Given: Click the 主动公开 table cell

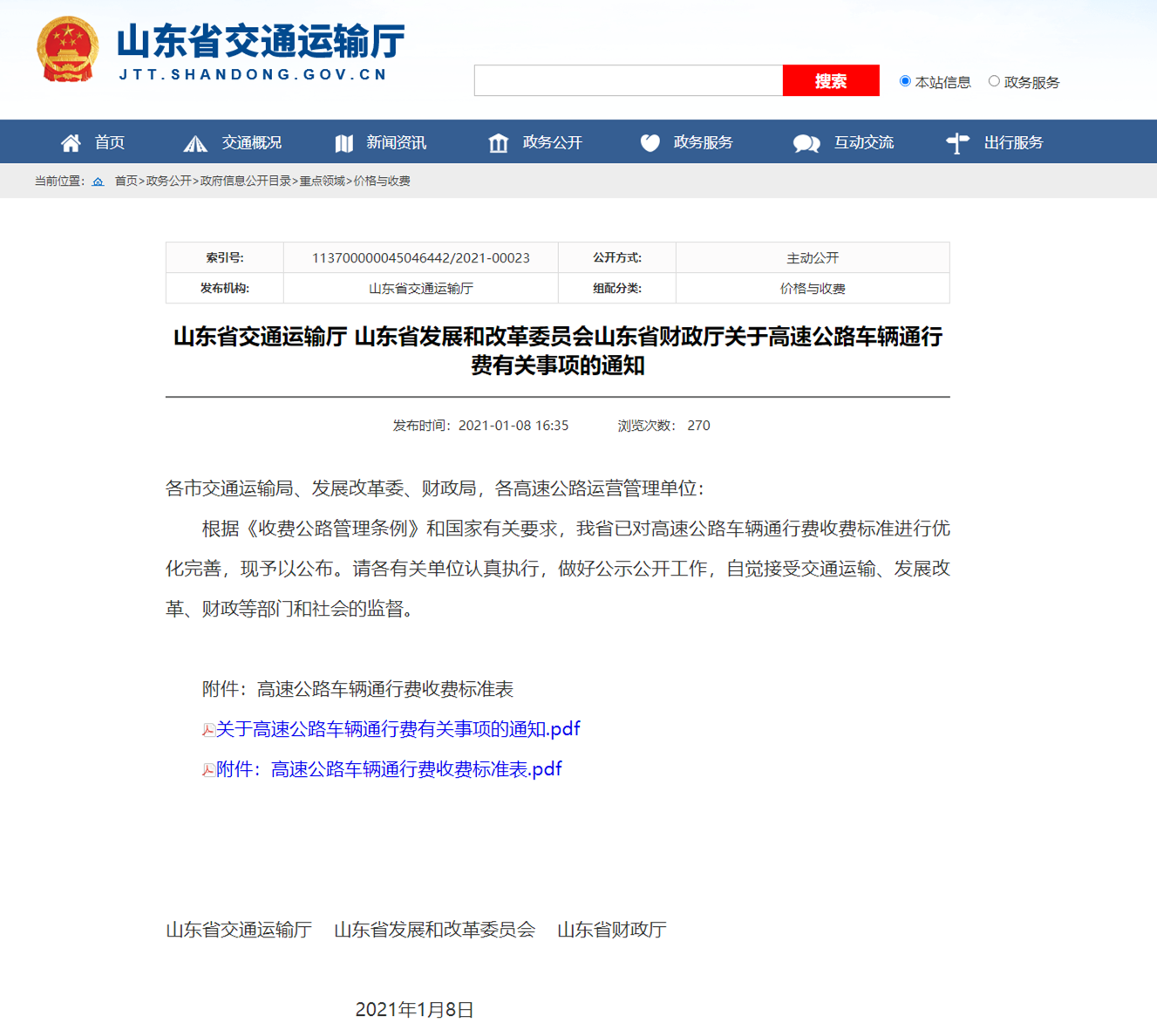Looking at the screenshot, I should point(813,258).
